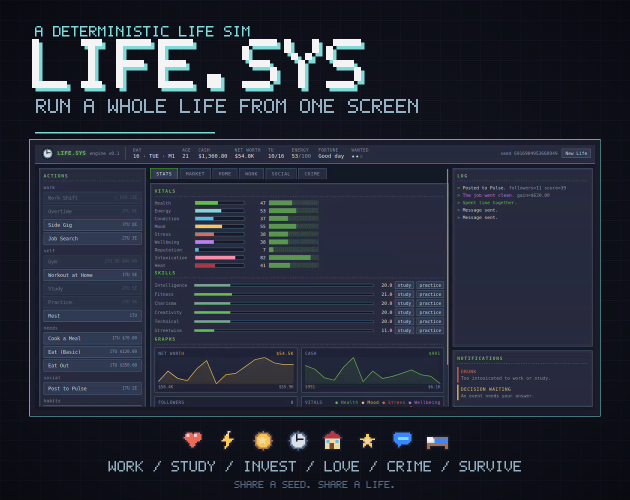630x500 pixels.
Task: Click the Intelligence skill progress bar
Action: (284, 285)
